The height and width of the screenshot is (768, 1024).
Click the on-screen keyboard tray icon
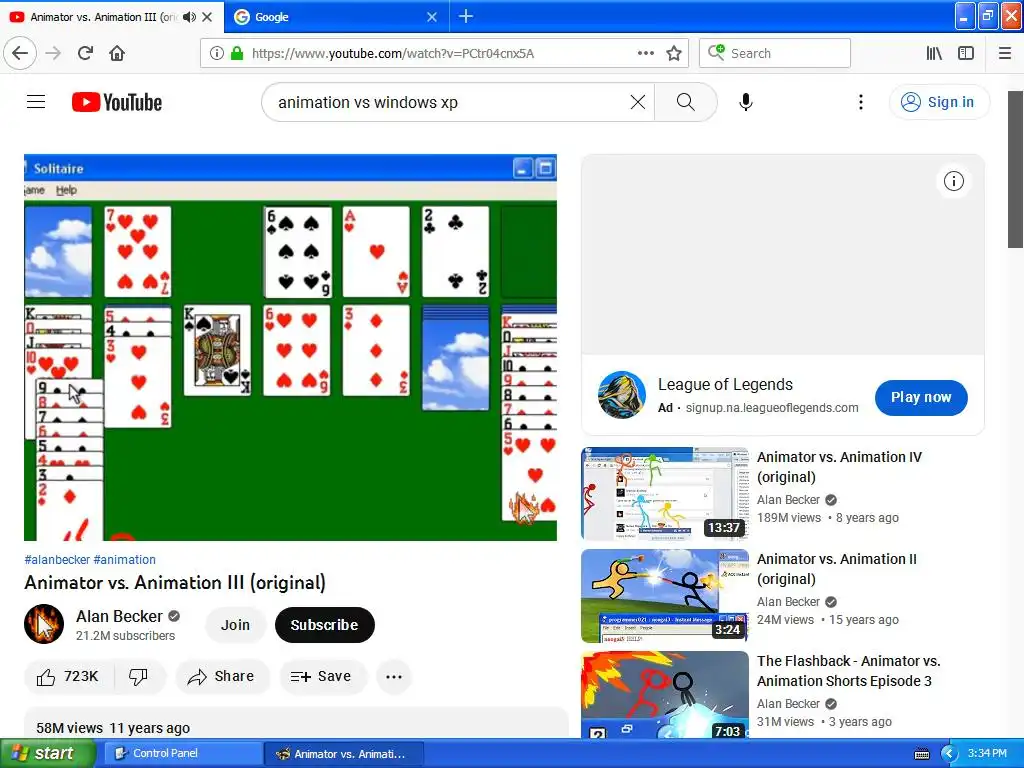[921, 754]
